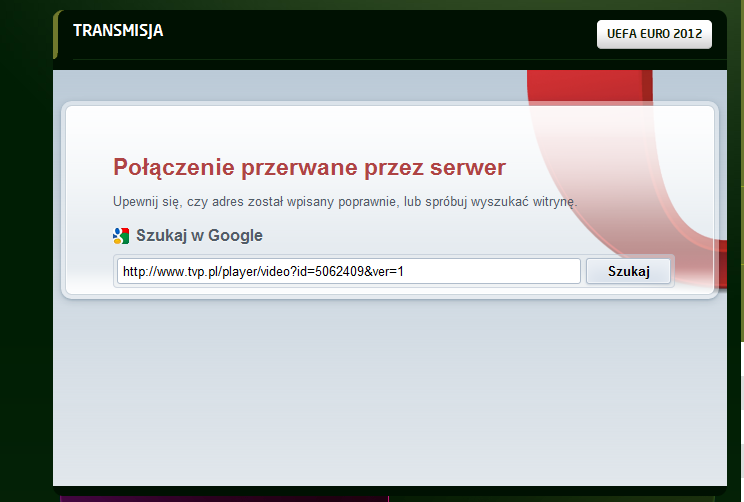The image size is (744, 502).
Task: Click the 'Połączenie przerwane przez serwer' heading
Action: [309, 168]
